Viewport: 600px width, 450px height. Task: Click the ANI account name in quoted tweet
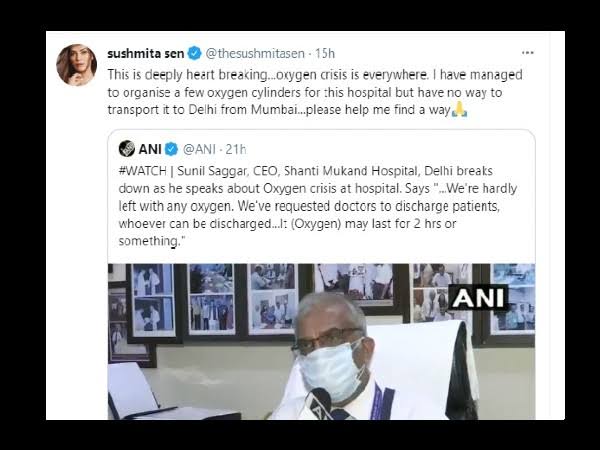(150, 149)
